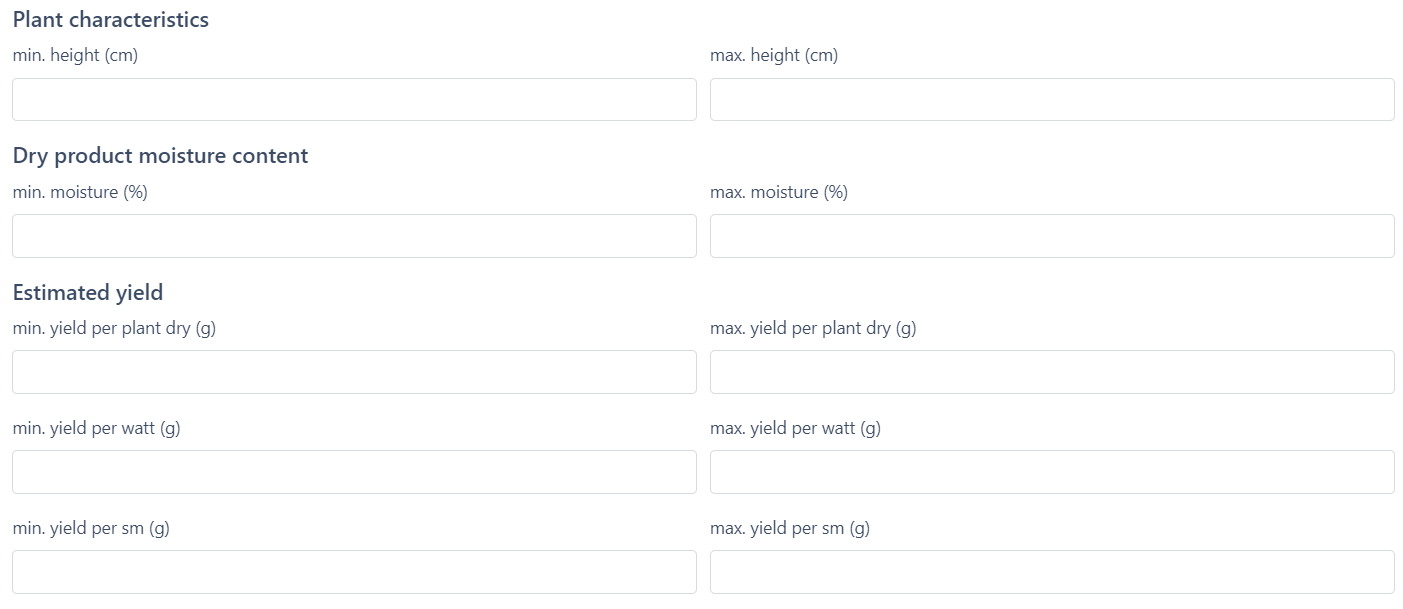Select the min. moisture (%) input field
Screen dimensions: 1403x609
pyautogui.click(x=354, y=236)
